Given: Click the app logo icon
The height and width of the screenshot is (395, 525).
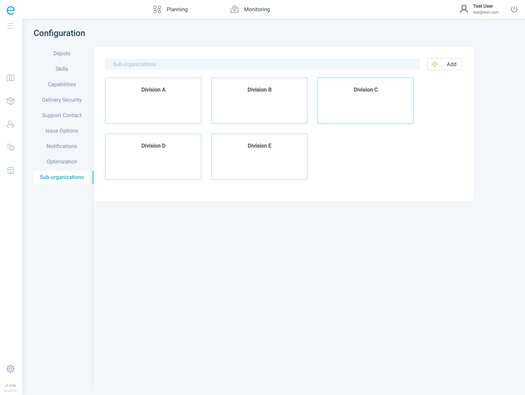Looking at the screenshot, I should click(x=11, y=10).
